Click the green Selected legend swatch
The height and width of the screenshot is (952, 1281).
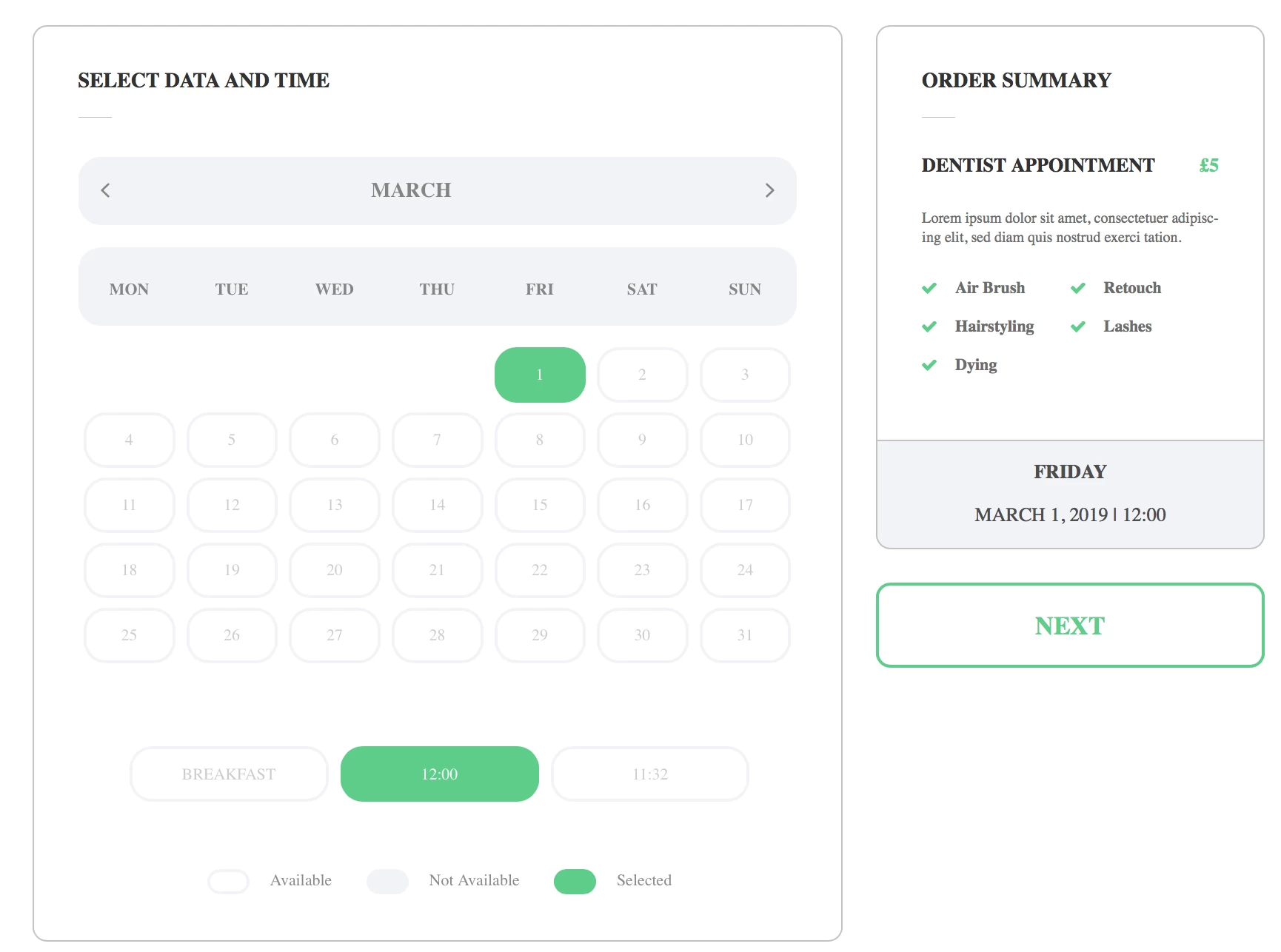click(x=575, y=881)
